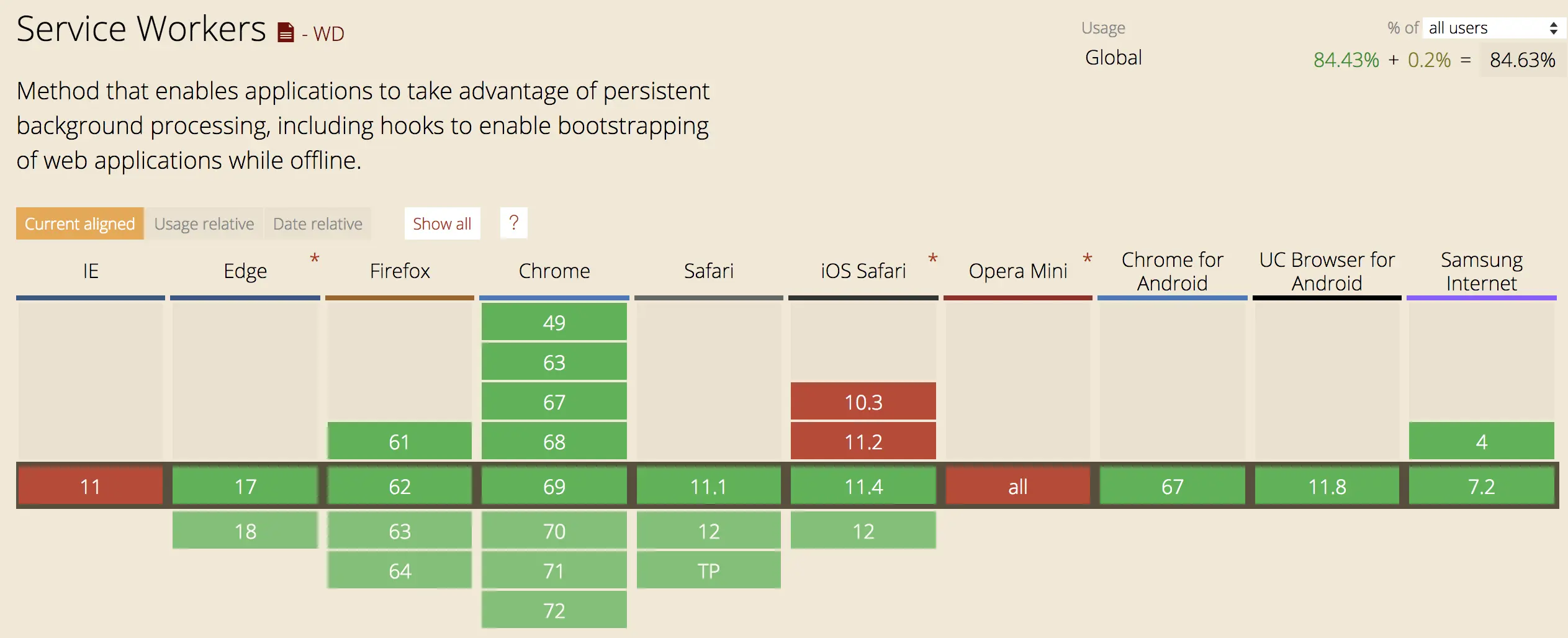Select the Current aligned view

[x=79, y=223]
